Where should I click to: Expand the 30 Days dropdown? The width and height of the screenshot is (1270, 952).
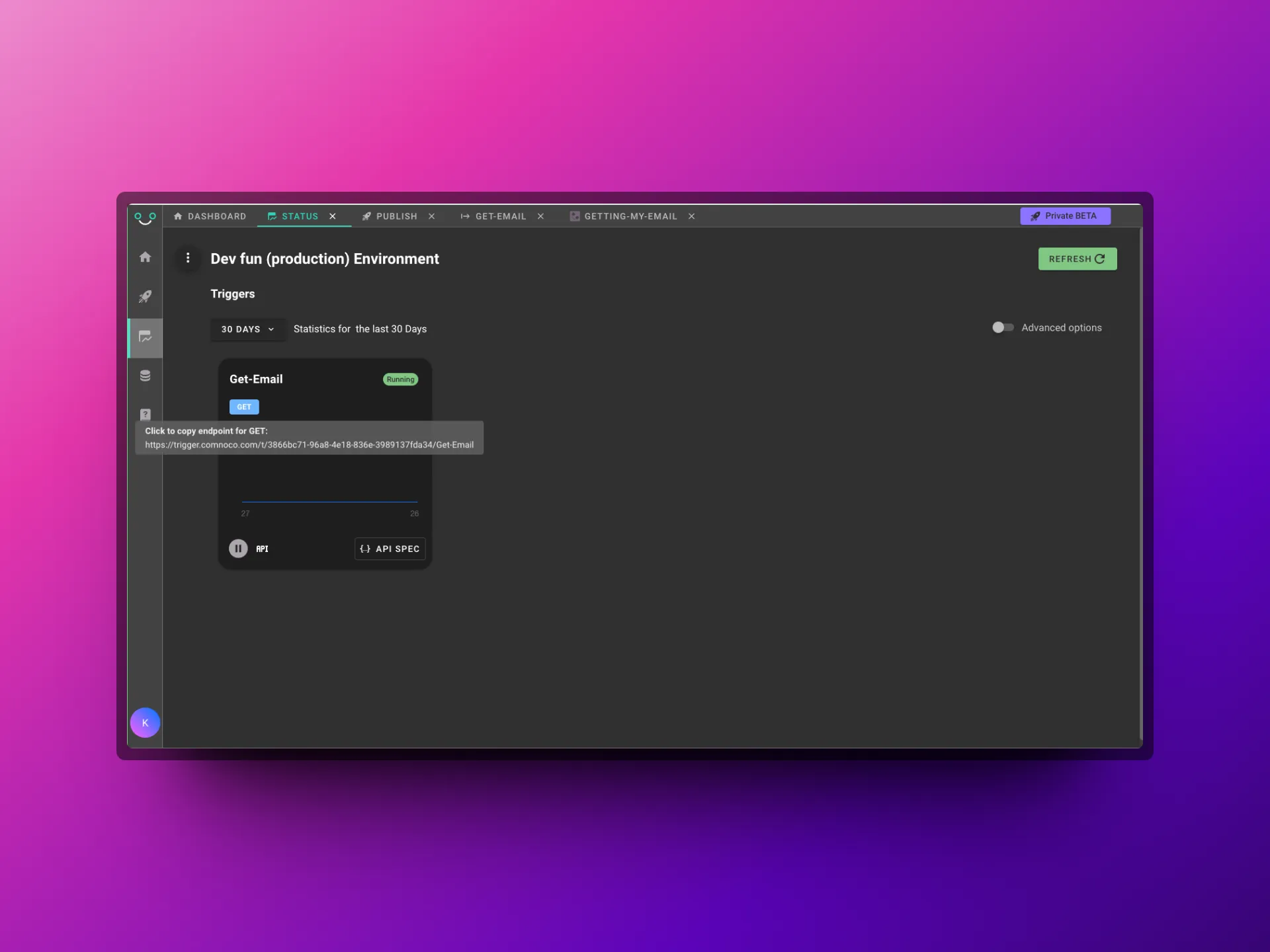click(x=247, y=329)
